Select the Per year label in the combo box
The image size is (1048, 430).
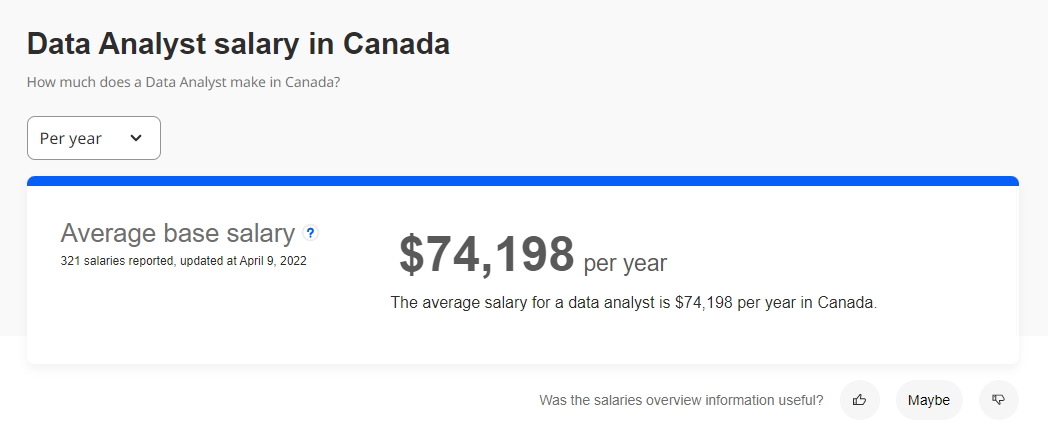pos(71,138)
